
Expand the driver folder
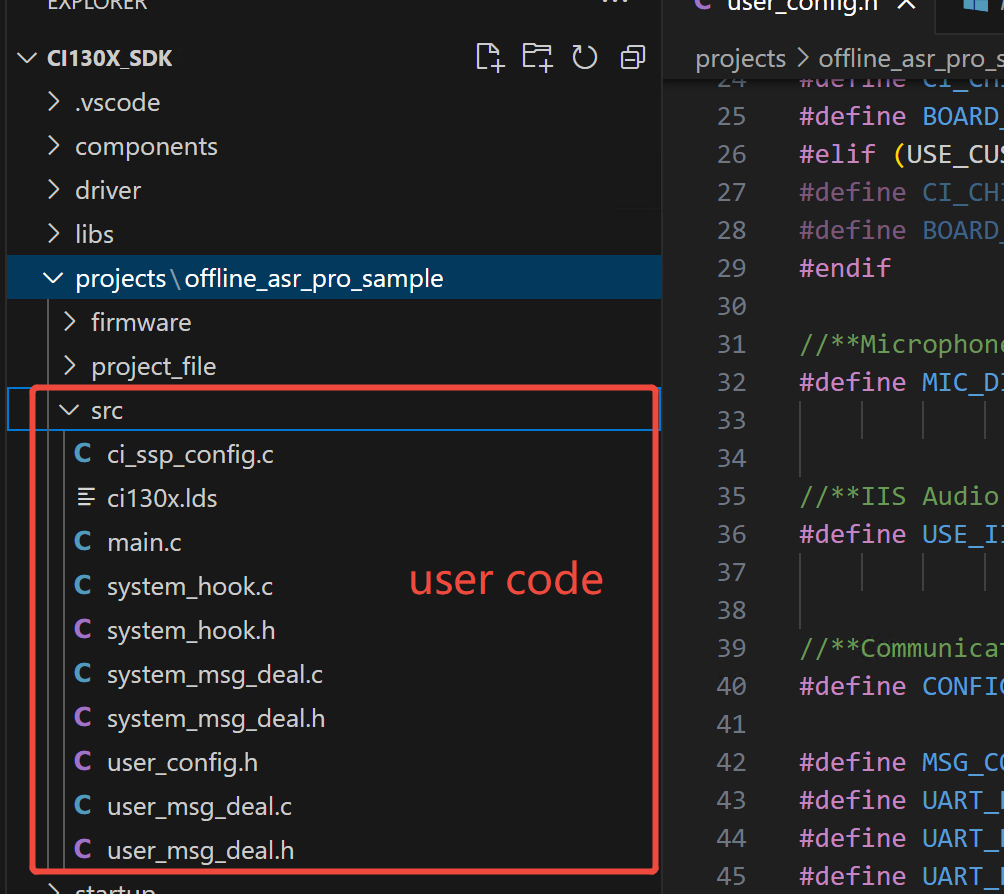[108, 190]
